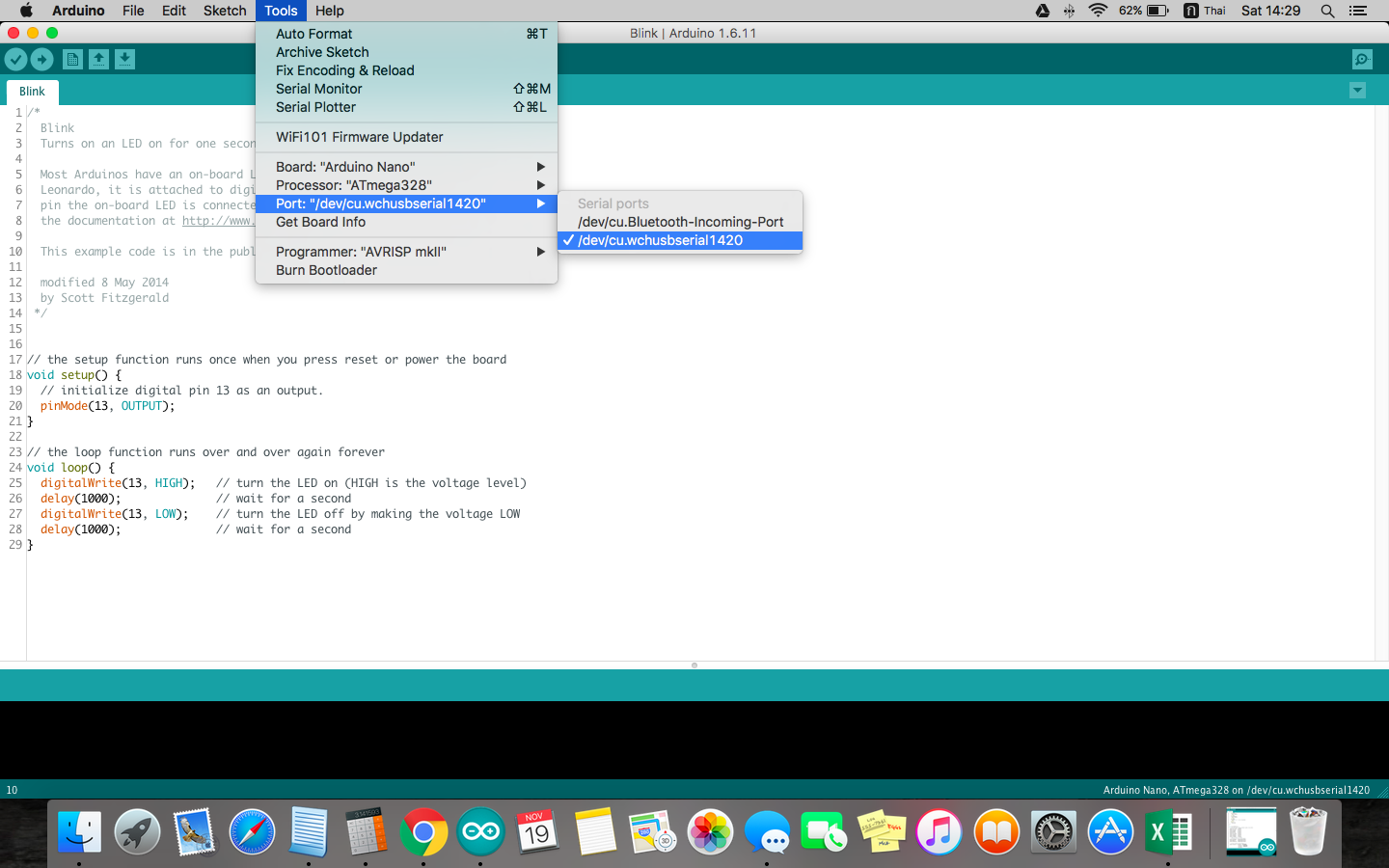The height and width of the screenshot is (868, 1389).
Task: Choose Fix Encoding & Reload
Action: (x=406, y=70)
